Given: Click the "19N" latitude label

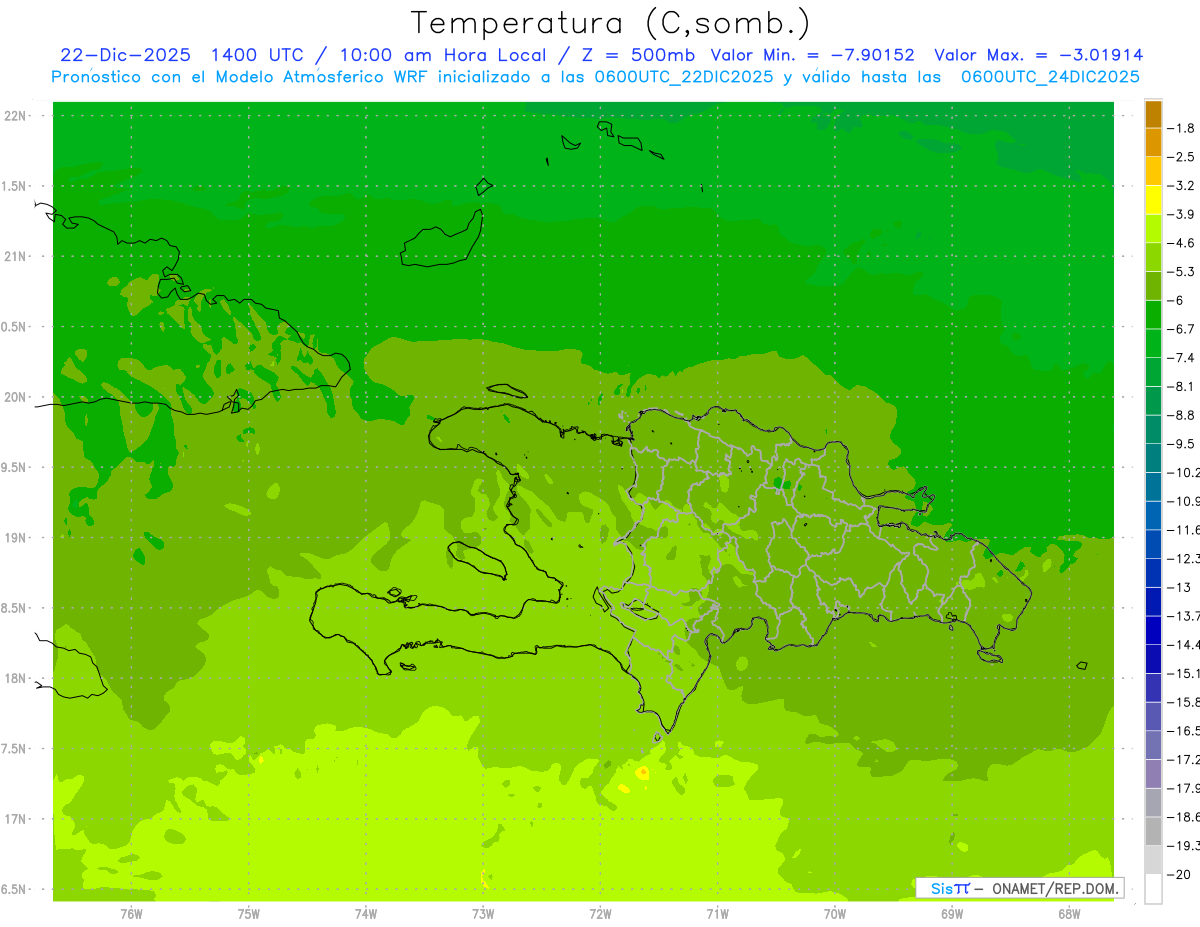Looking at the screenshot, I should coord(16,538).
